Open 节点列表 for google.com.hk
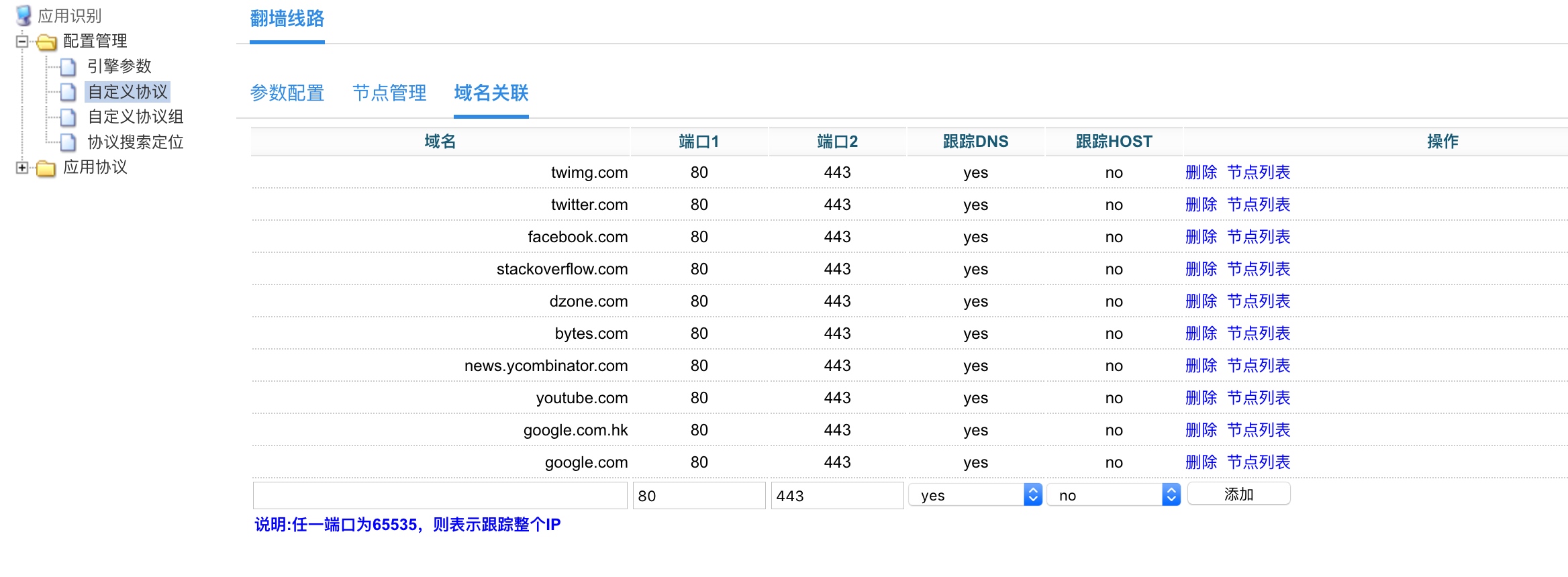Viewport: 1568px width, 577px height. click(1259, 430)
